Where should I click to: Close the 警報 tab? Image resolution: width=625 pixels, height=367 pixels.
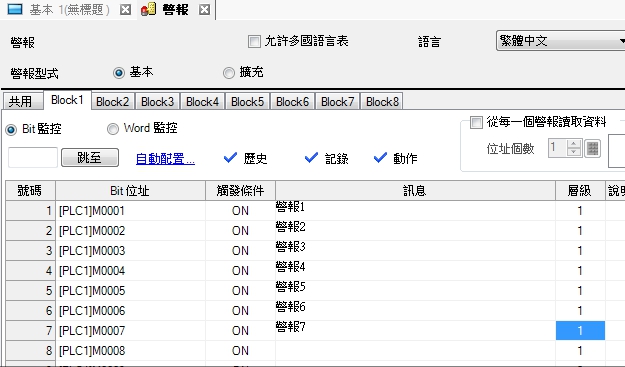pyautogui.click(x=204, y=10)
